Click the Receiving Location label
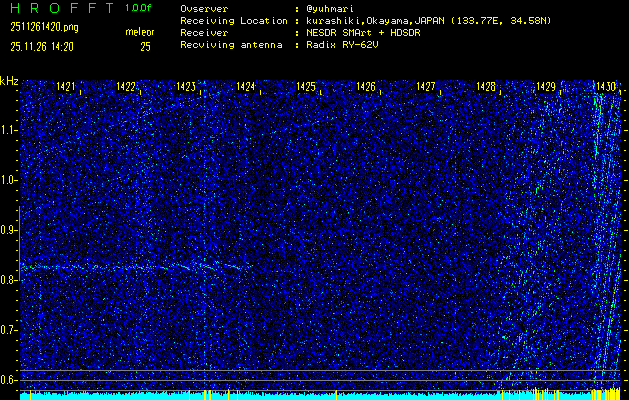629x400 pixels. click(234, 21)
